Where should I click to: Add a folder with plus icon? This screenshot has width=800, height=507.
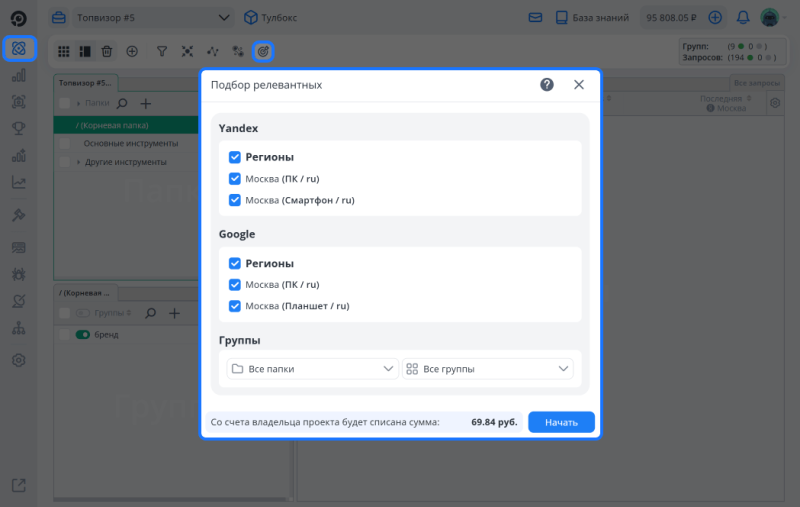tap(145, 104)
